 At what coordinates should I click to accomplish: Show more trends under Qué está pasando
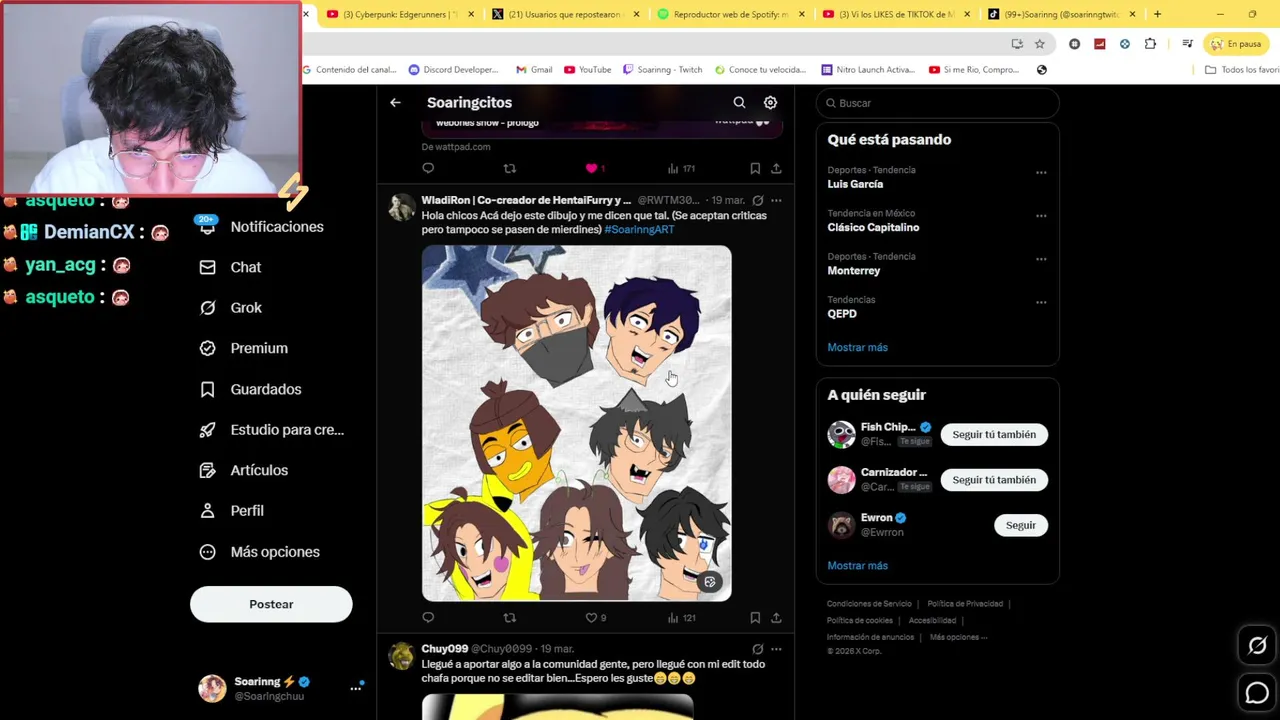pos(857,347)
